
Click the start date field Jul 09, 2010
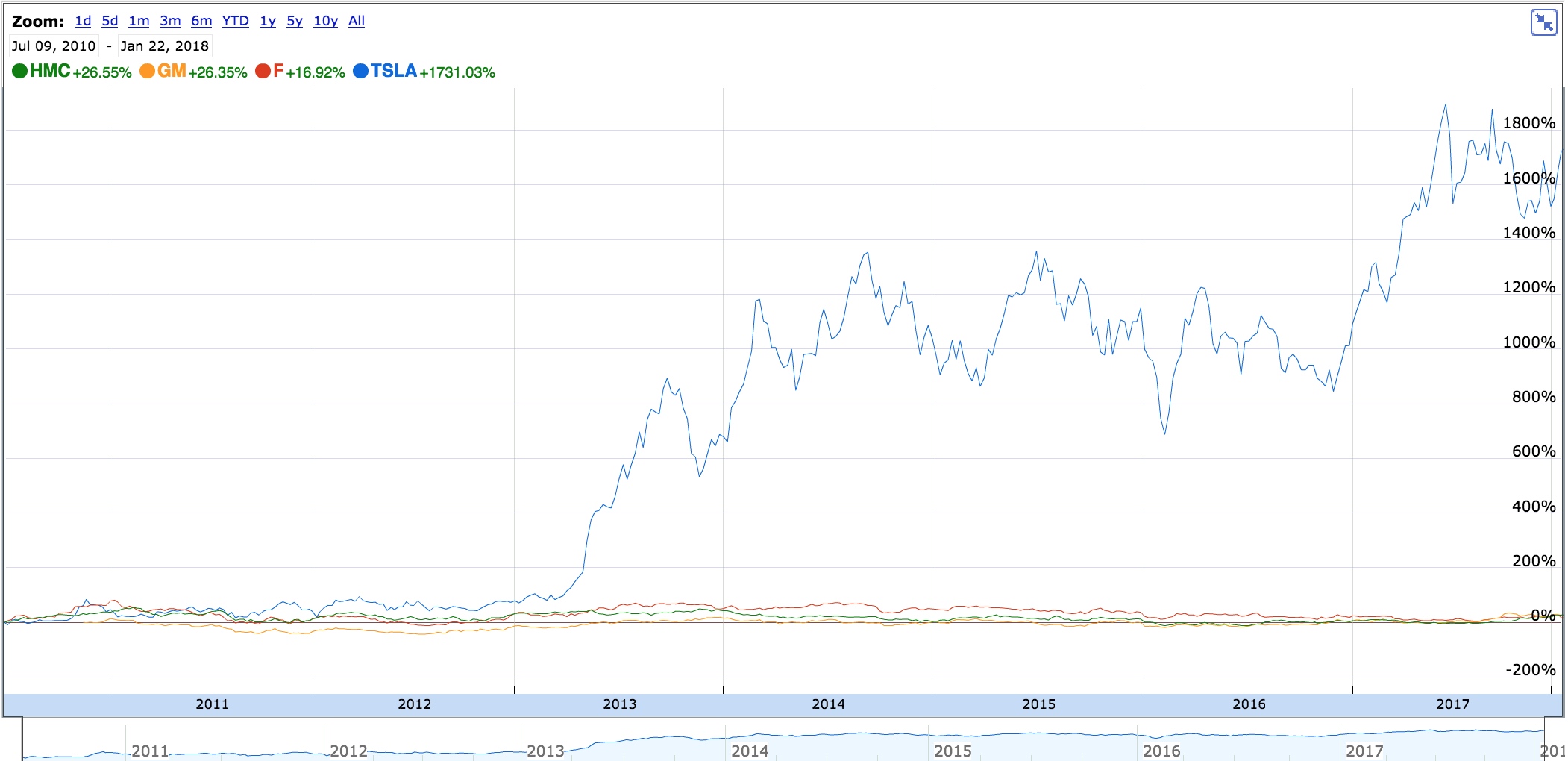pos(54,46)
